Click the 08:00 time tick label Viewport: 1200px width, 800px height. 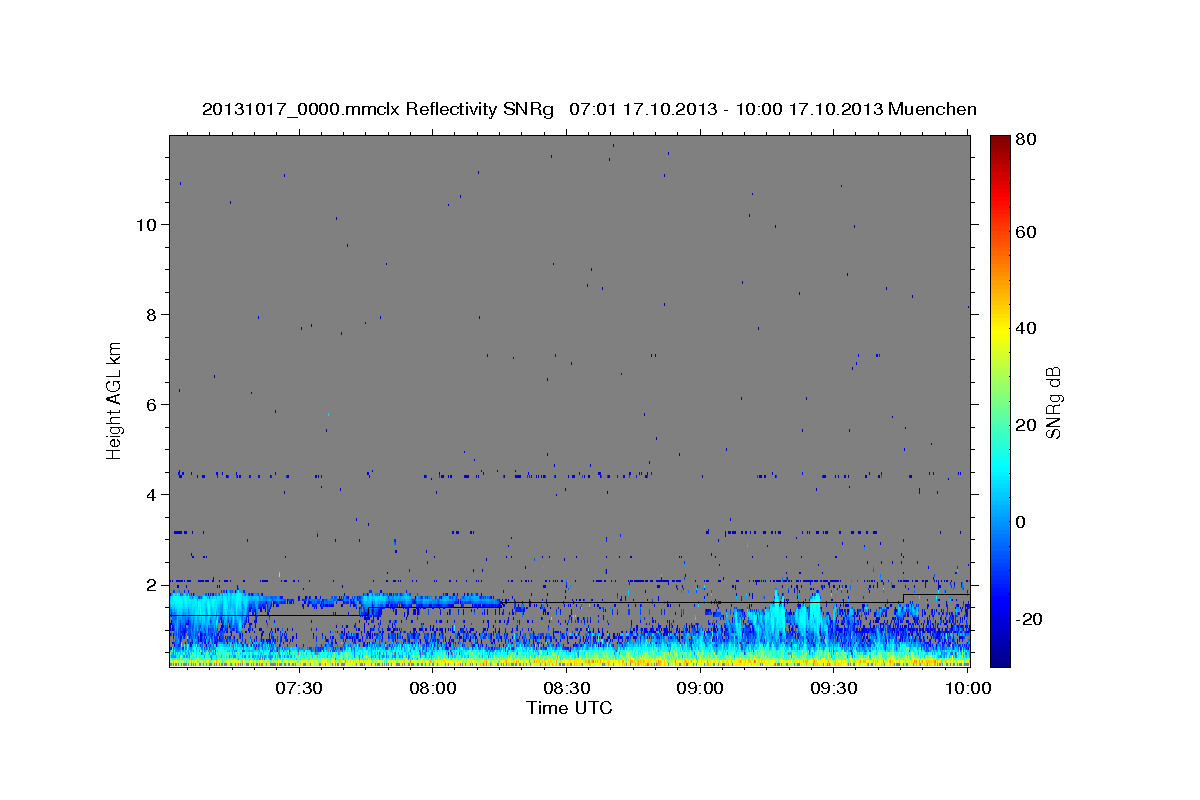click(433, 689)
